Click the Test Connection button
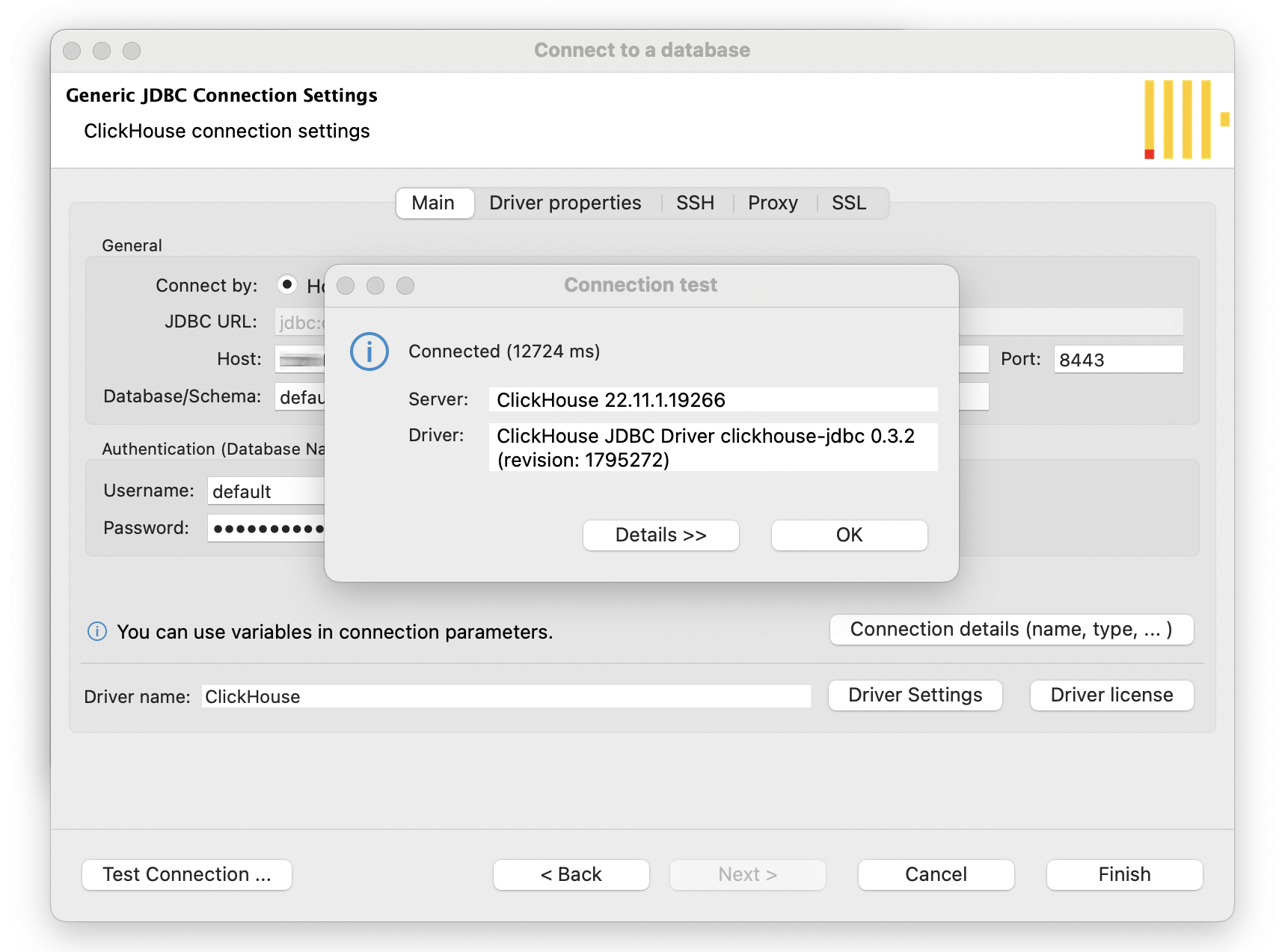The height and width of the screenshot is (952, 1285). (186, 874)
